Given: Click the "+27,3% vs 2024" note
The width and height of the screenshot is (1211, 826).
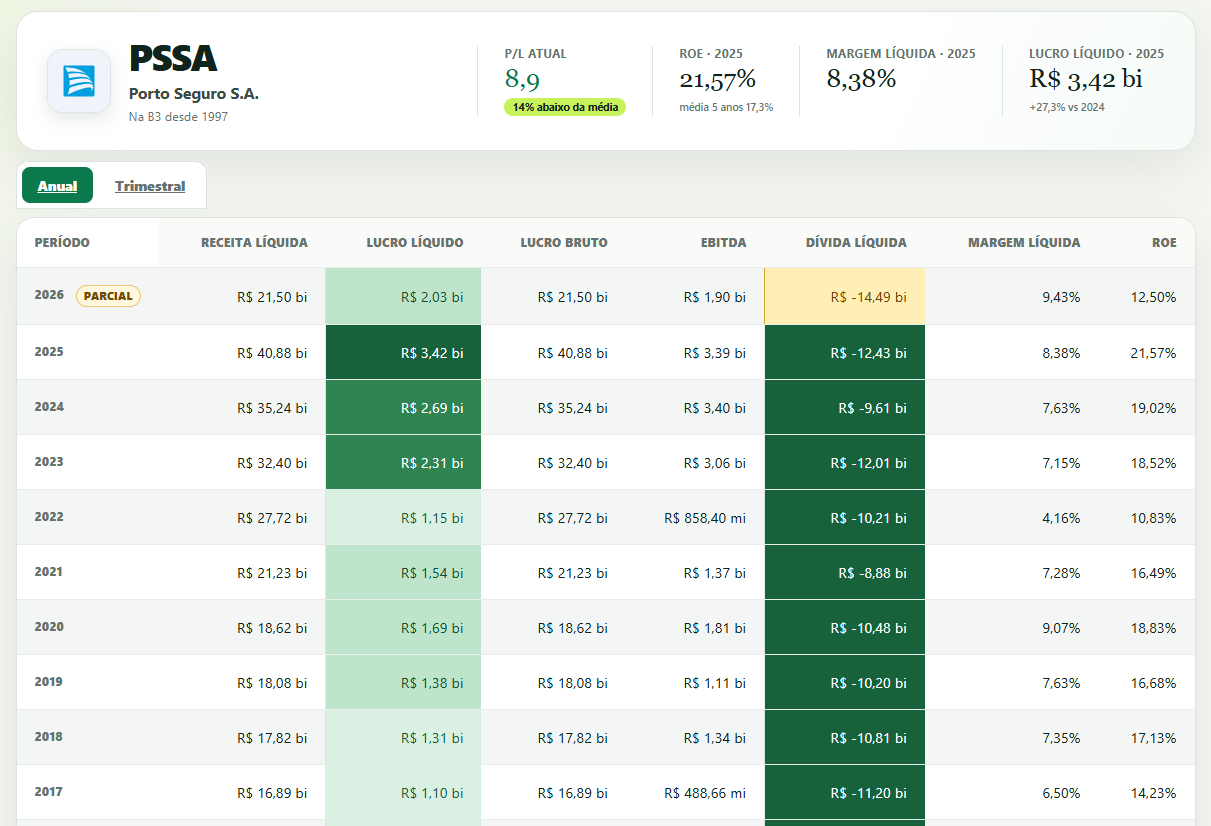Looking at the screenshot, I should coord(1067,107).
